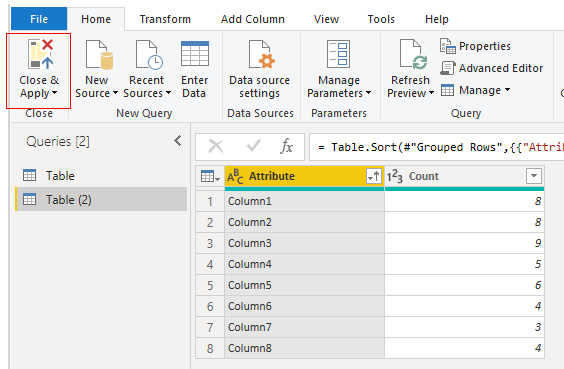Image resolution: width=564 pixels, height=369 pixels.
Task: Open the Advanced Editor
Action: (x=491, y=68)
